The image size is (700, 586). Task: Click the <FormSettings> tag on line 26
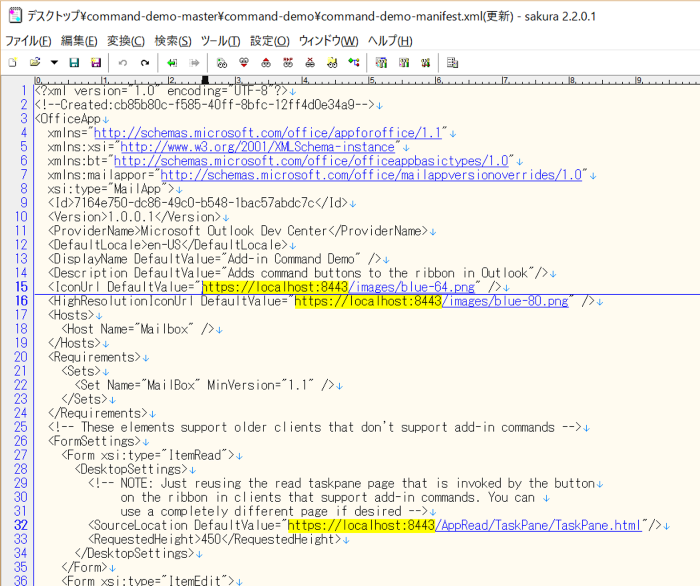pos(95,441)
